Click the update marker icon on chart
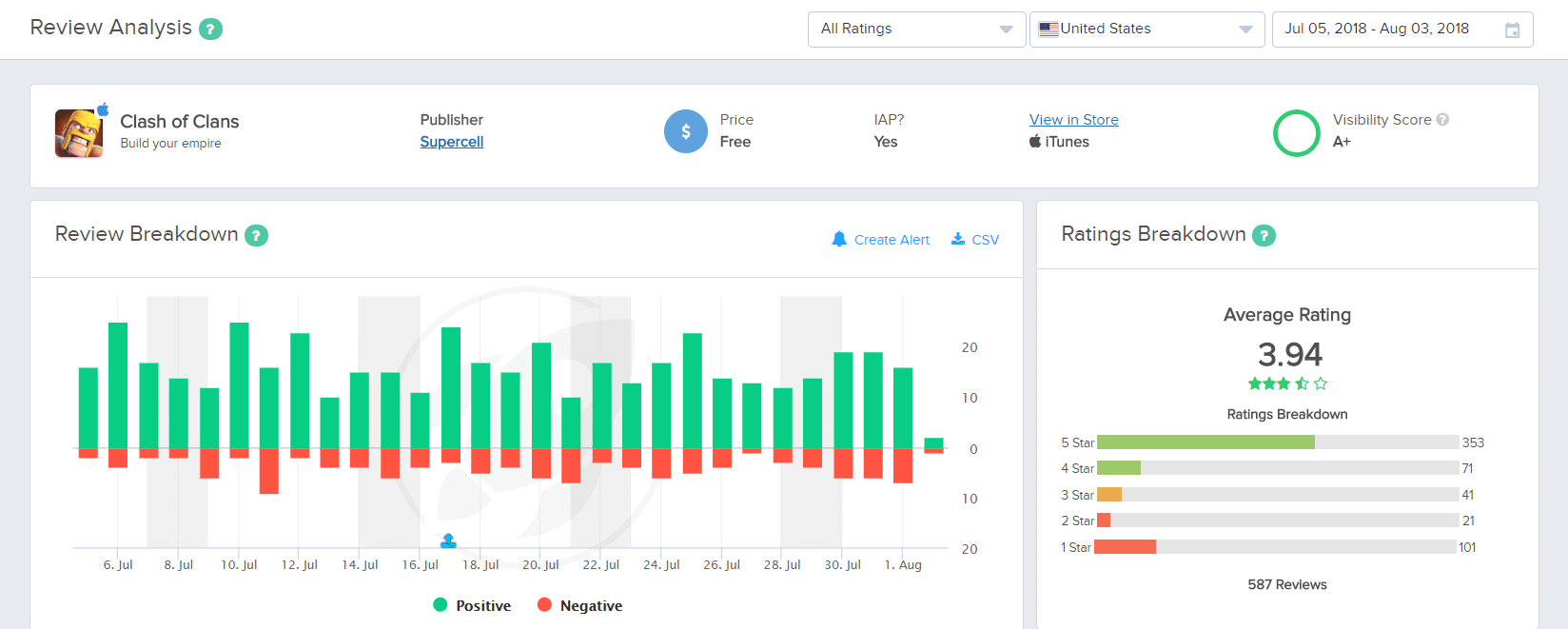 point(449,541)
